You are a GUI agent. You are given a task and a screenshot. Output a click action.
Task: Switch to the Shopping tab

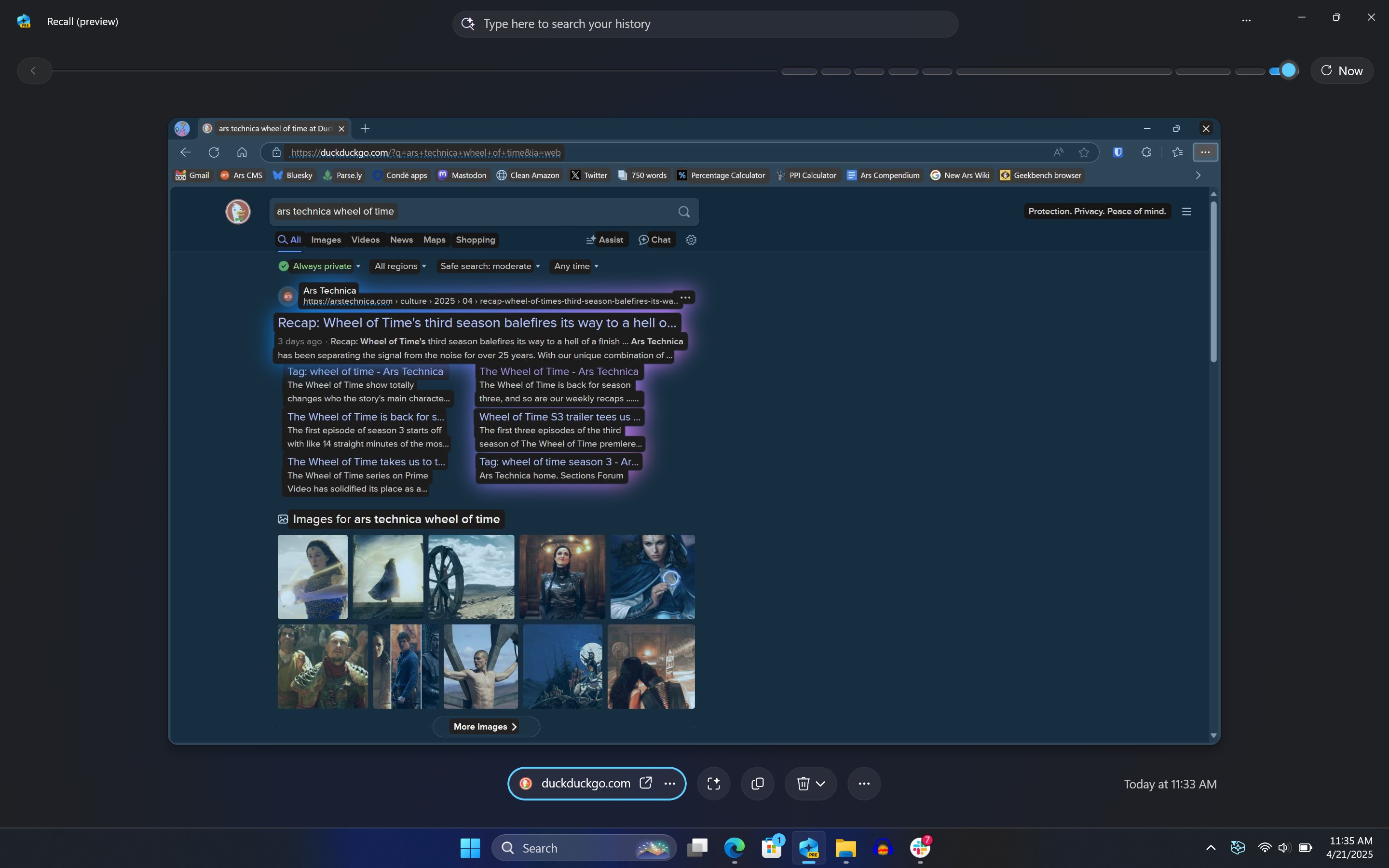pos(475,240)
